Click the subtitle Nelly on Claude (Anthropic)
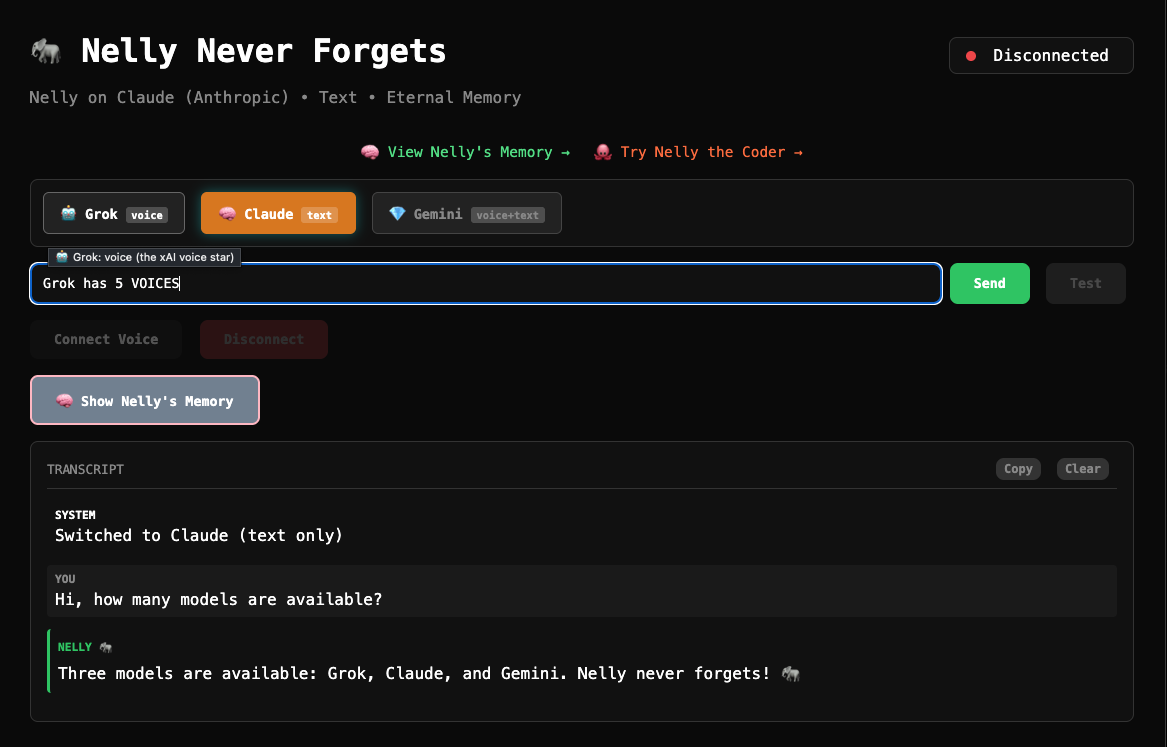 [x=159, y=97]
